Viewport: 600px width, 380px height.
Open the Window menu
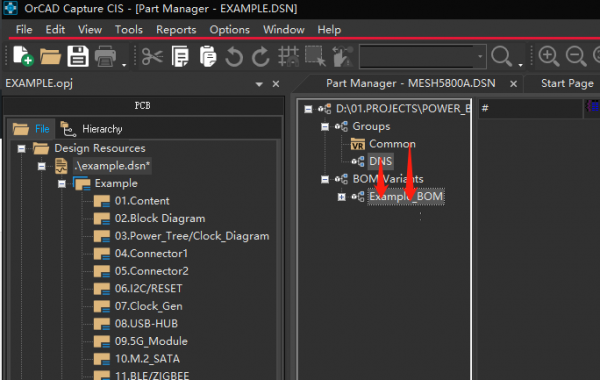coord(284,29)
